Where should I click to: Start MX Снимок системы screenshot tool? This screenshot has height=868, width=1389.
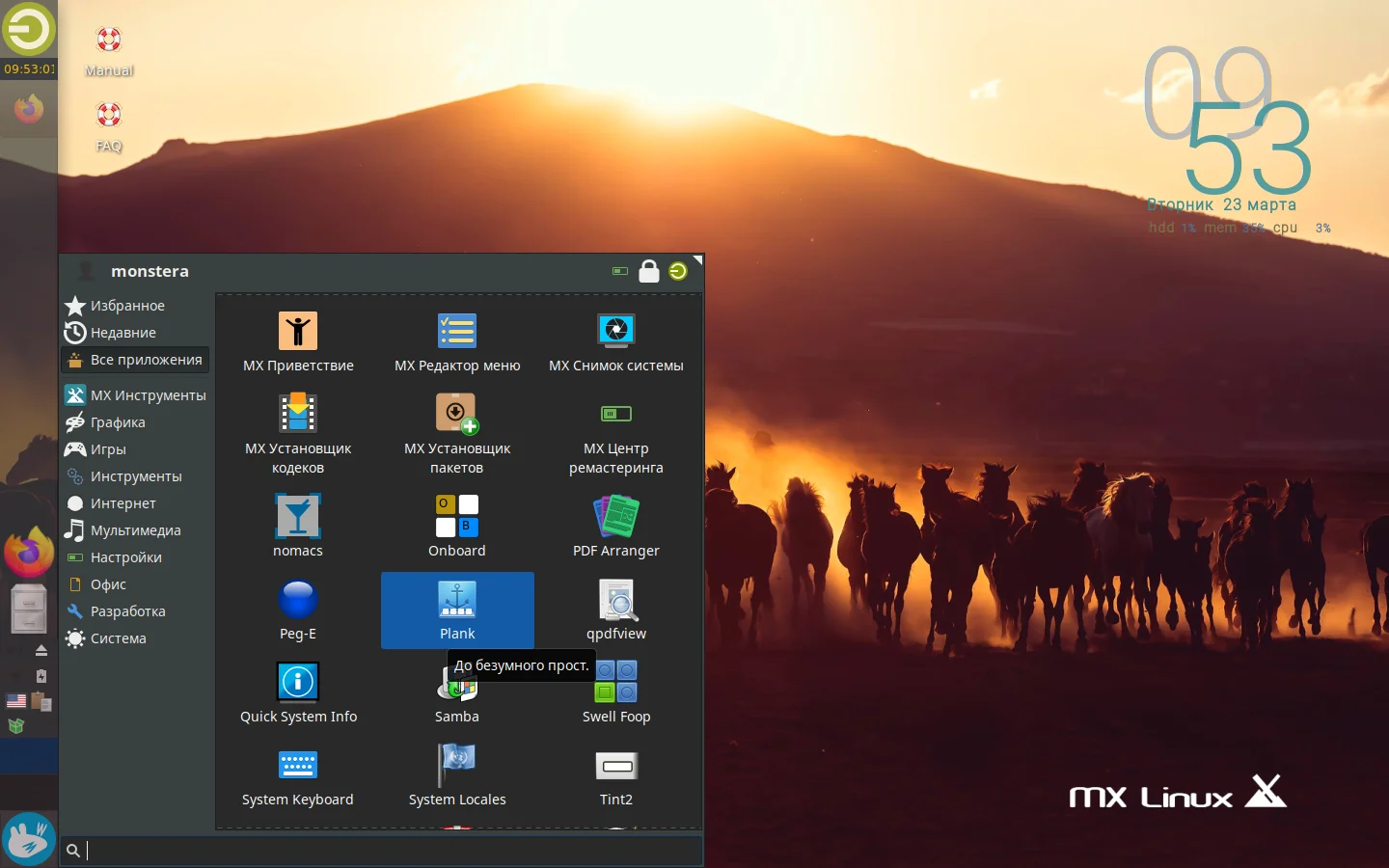click(615, 339)
